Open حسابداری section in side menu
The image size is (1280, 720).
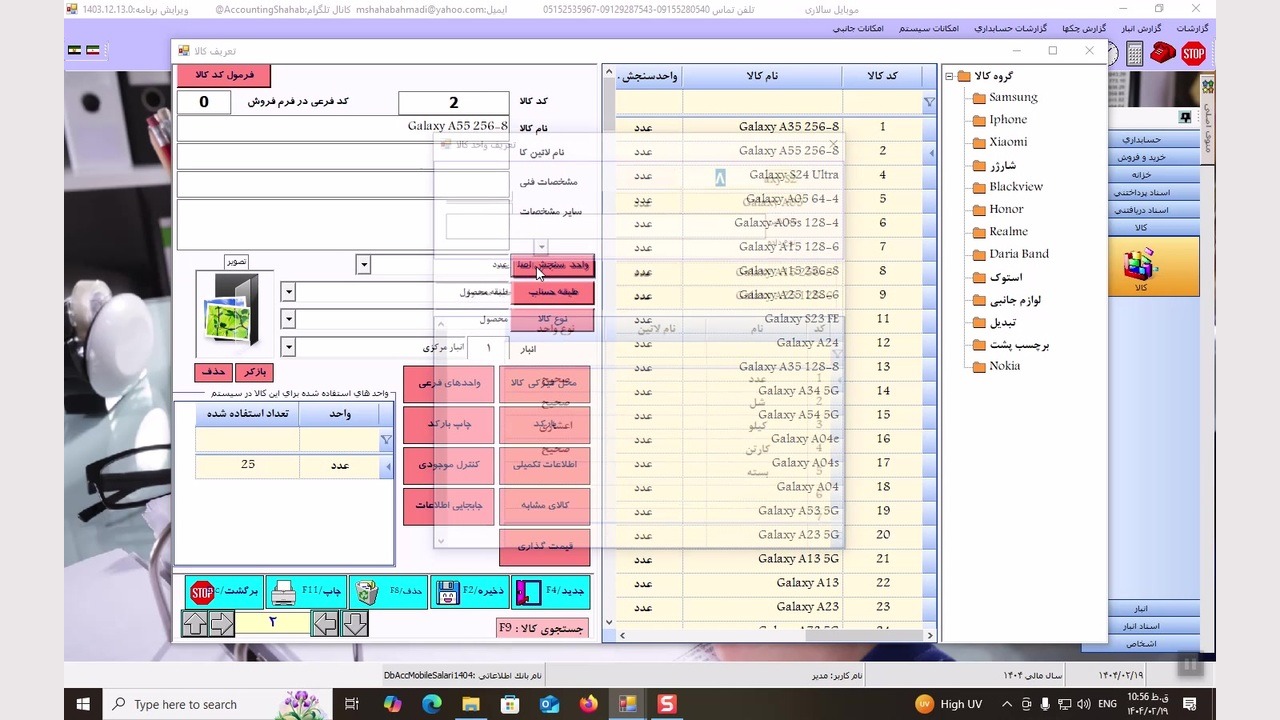point(1141,140)
